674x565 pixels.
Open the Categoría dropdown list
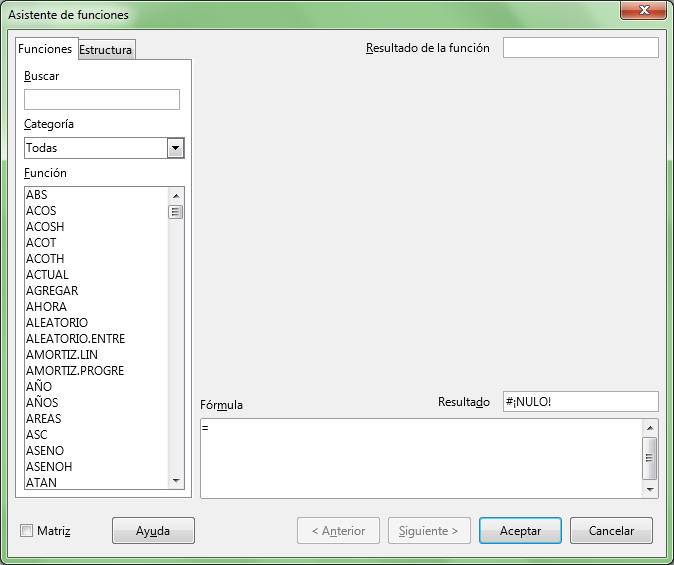click(x=176, y=148)
